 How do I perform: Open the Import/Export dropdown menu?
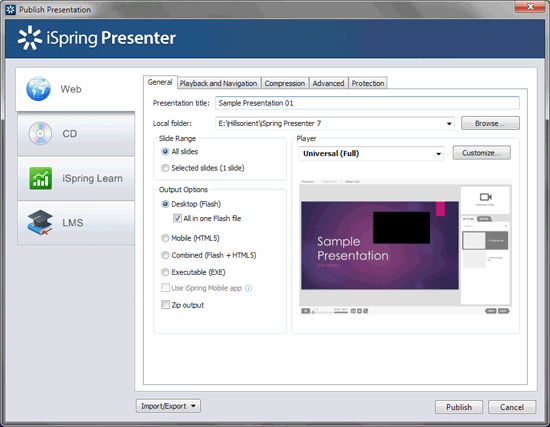click(168, 406)
